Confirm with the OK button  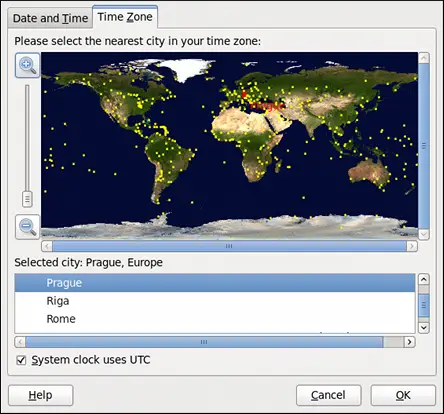403,395
